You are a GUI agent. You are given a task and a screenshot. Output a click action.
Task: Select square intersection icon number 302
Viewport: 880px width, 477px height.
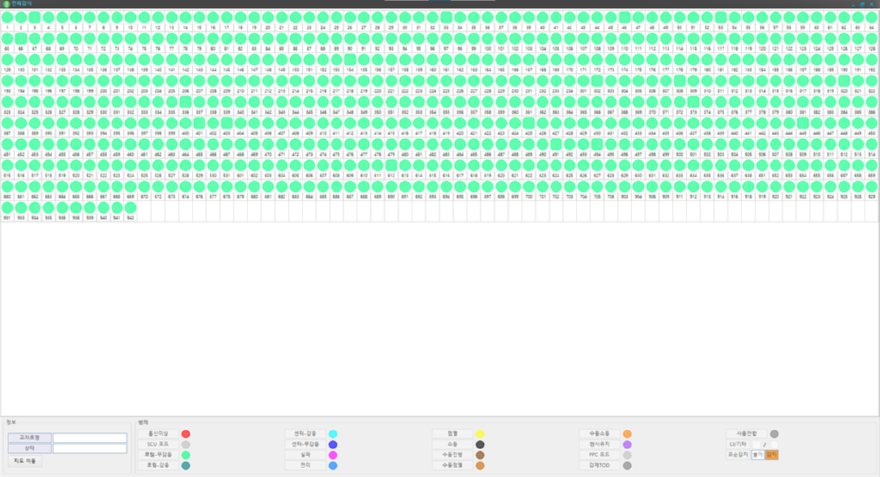[x=597, y=81]
